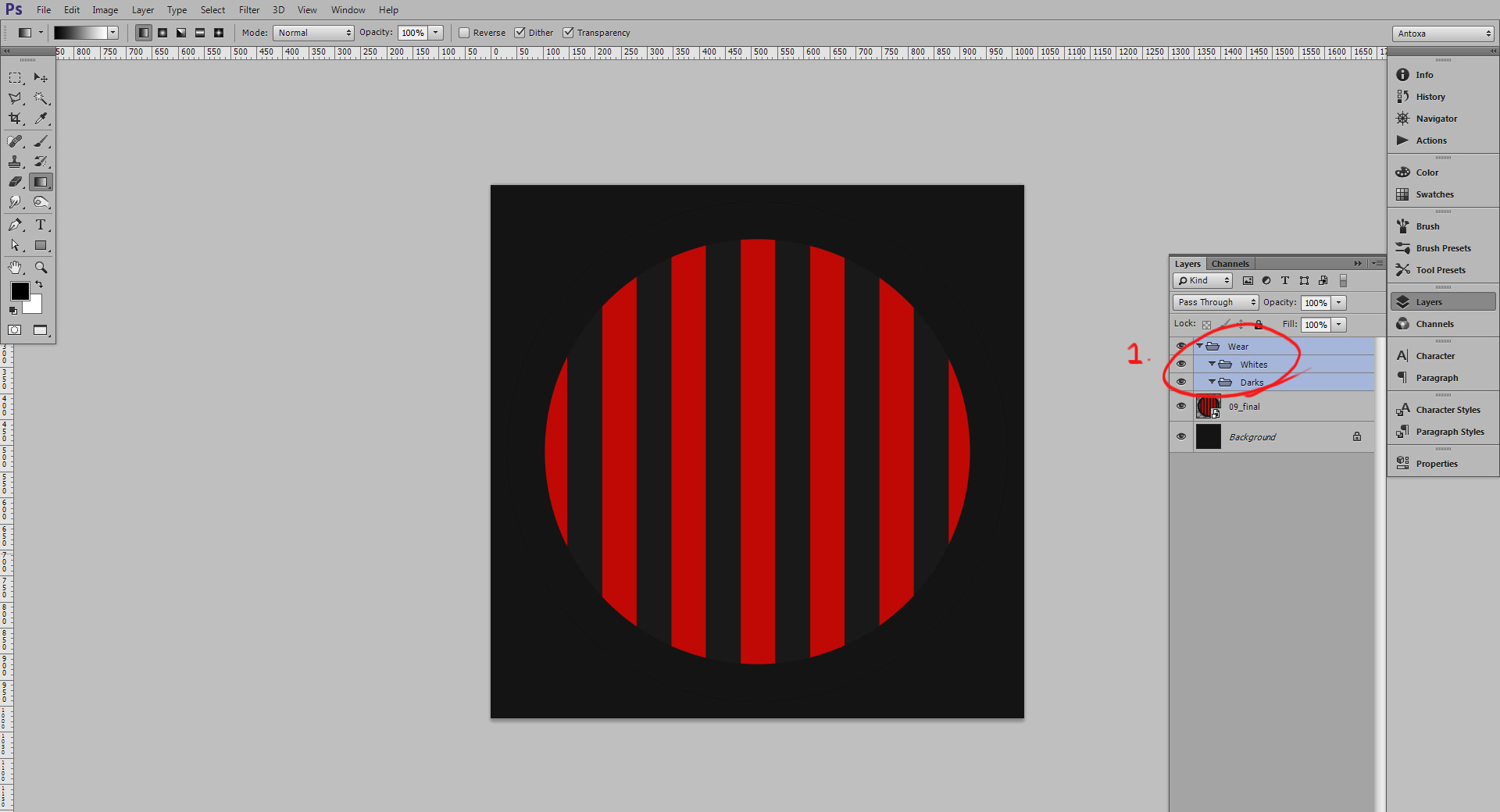1500x812 pixels.
Task: Reset to default black and white colors
Action: 12,311
